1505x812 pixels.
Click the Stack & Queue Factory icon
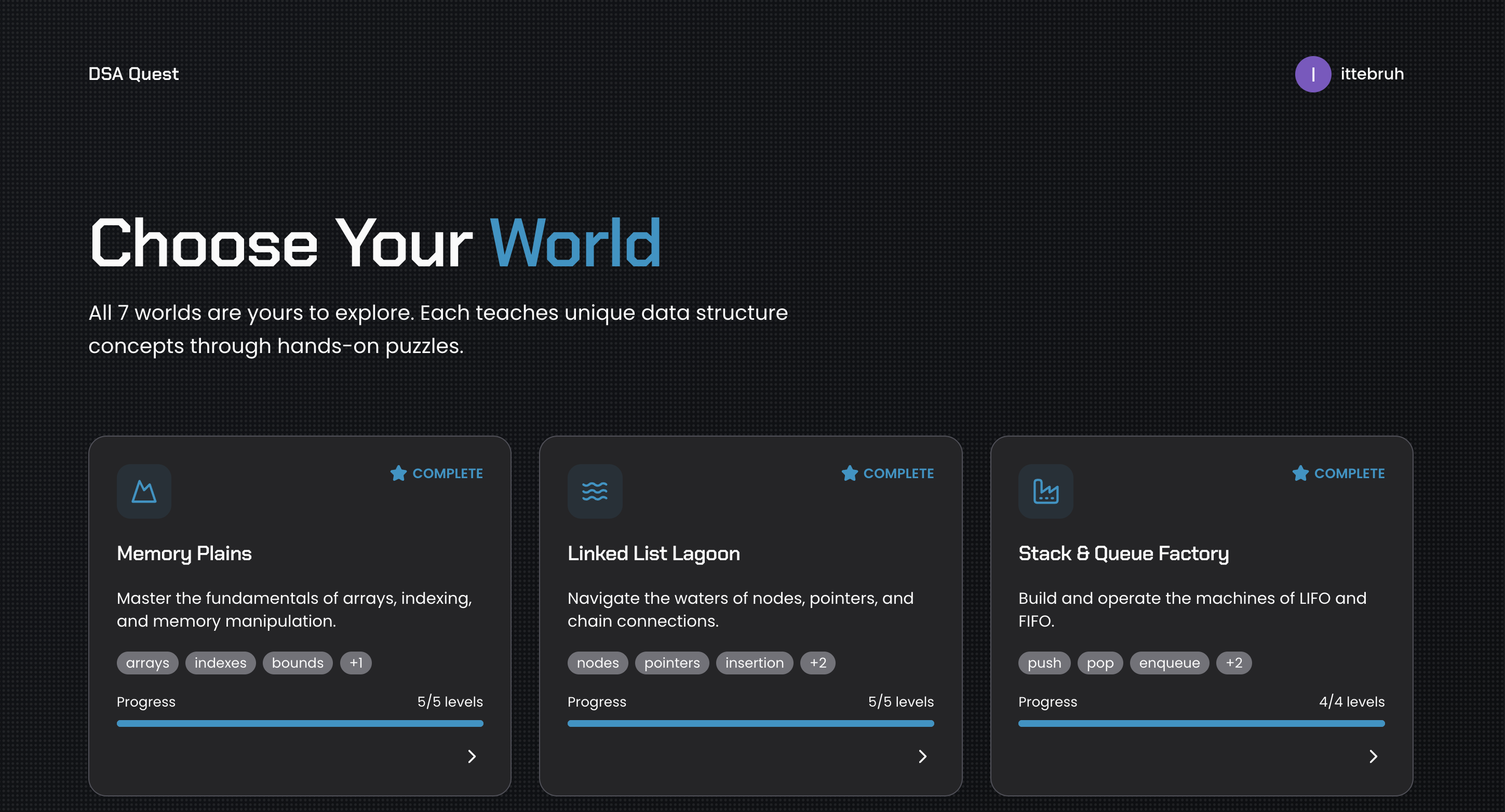click(1045, 491)
